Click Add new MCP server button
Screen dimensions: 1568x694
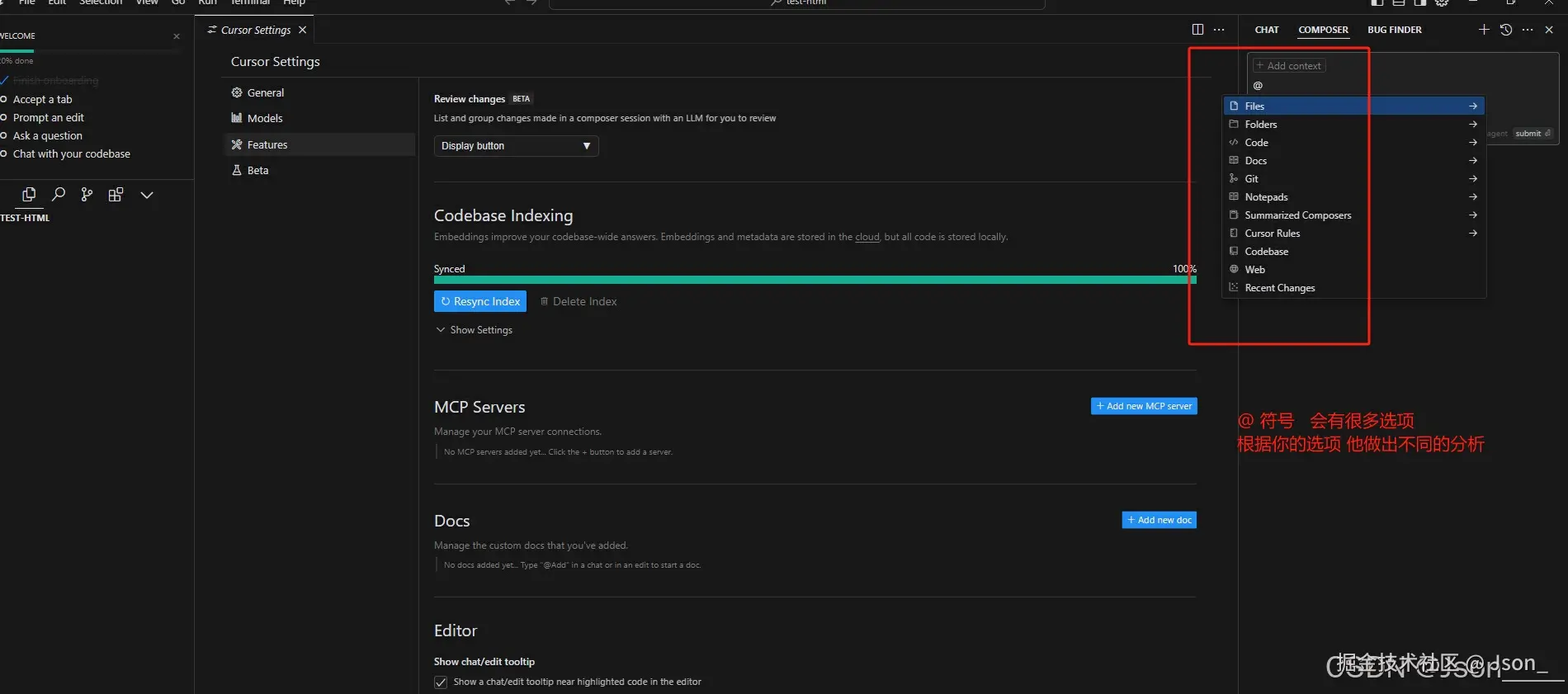1144,406
